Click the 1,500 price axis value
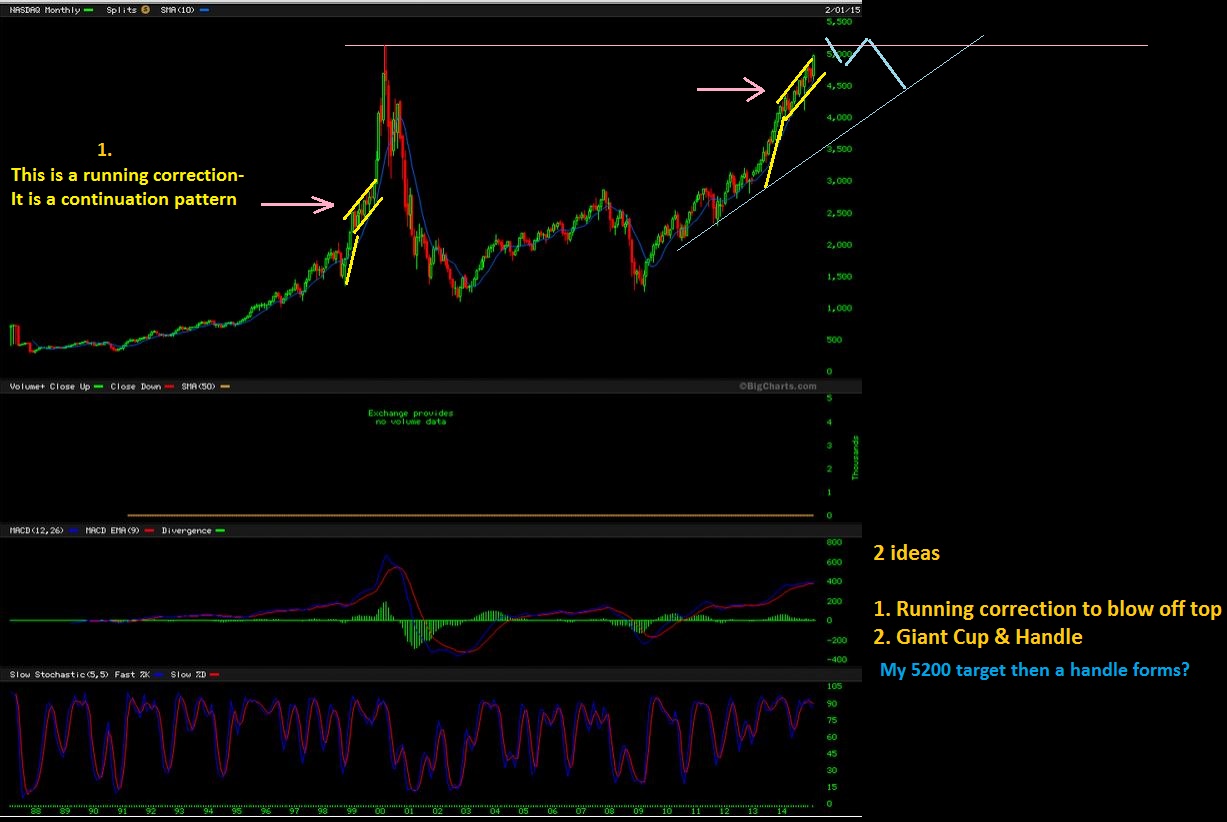Image resolution: width=1227 pixels, height=822 pixels. click(x=837, y=277)
